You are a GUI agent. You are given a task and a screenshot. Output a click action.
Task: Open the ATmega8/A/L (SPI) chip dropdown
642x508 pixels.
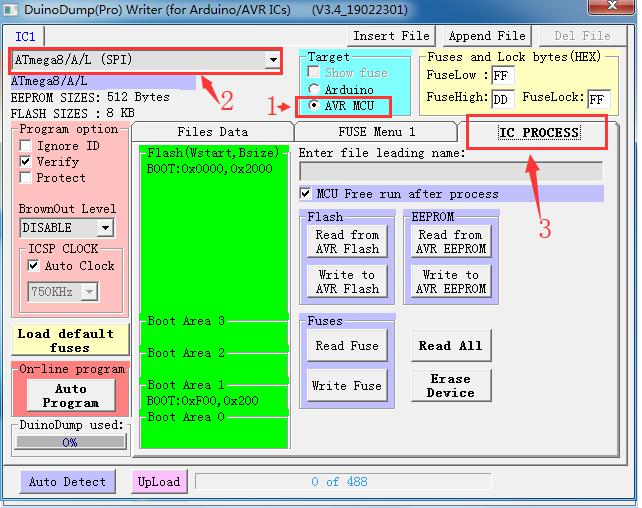tap(272, 60)
